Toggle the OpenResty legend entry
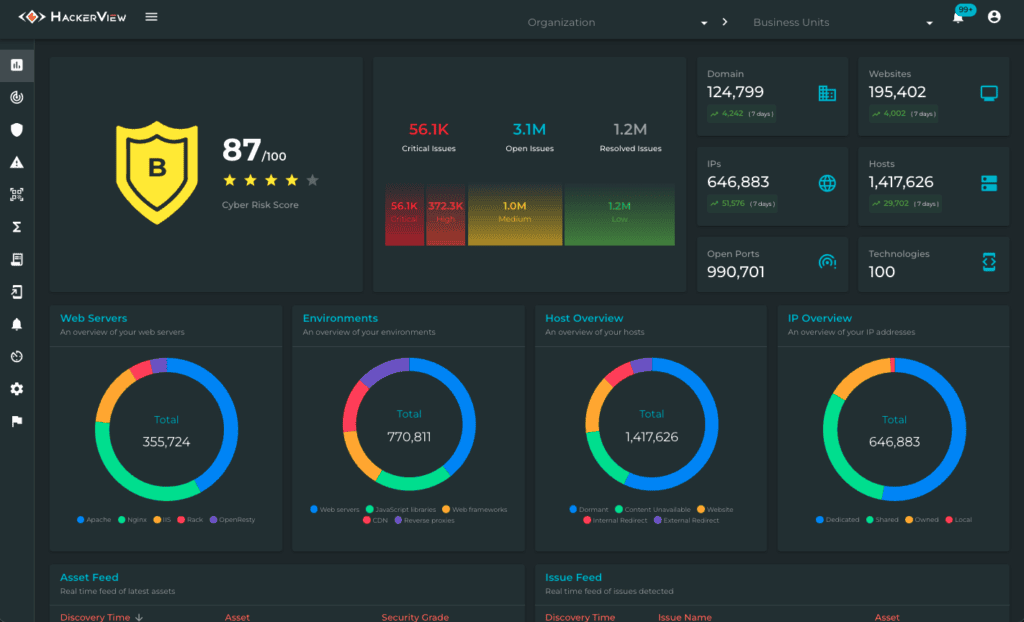This screenshot has width=1024, height=622. pos(232,520)
